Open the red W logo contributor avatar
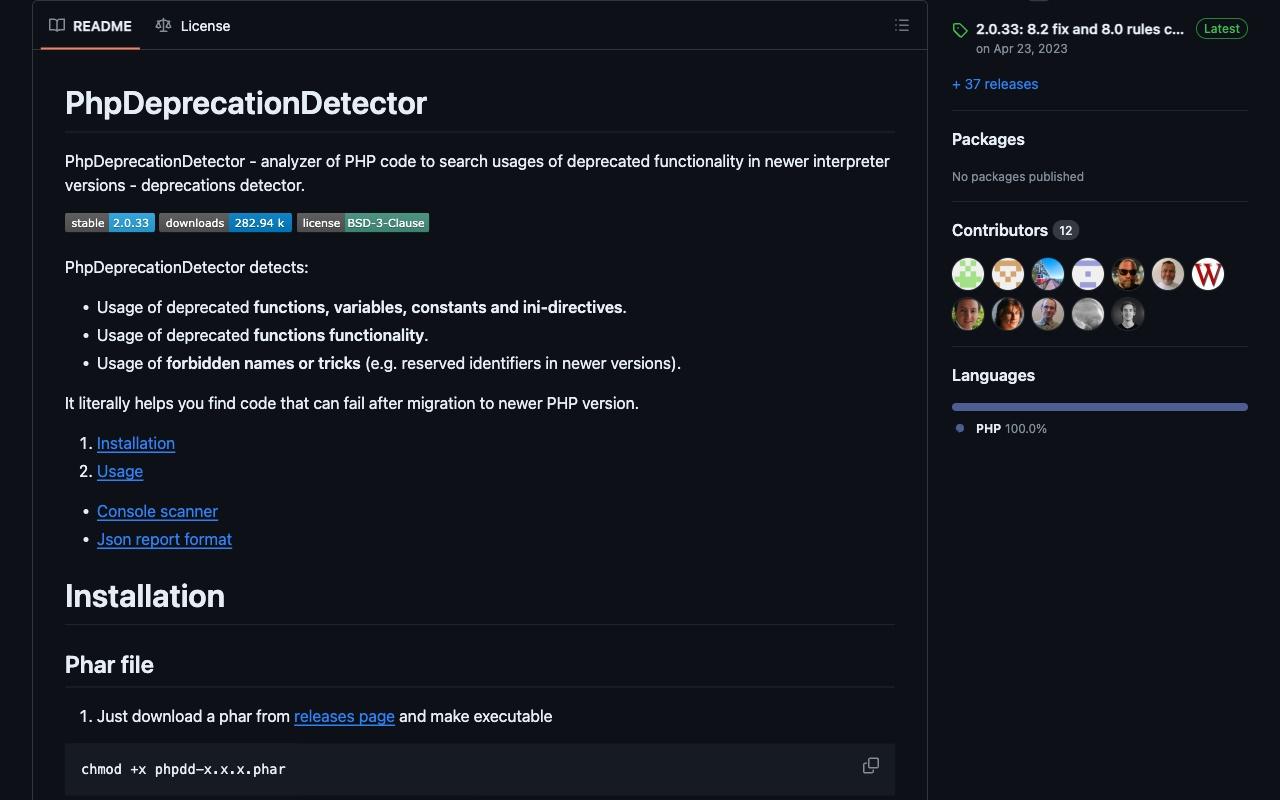 pos(1208,274)
